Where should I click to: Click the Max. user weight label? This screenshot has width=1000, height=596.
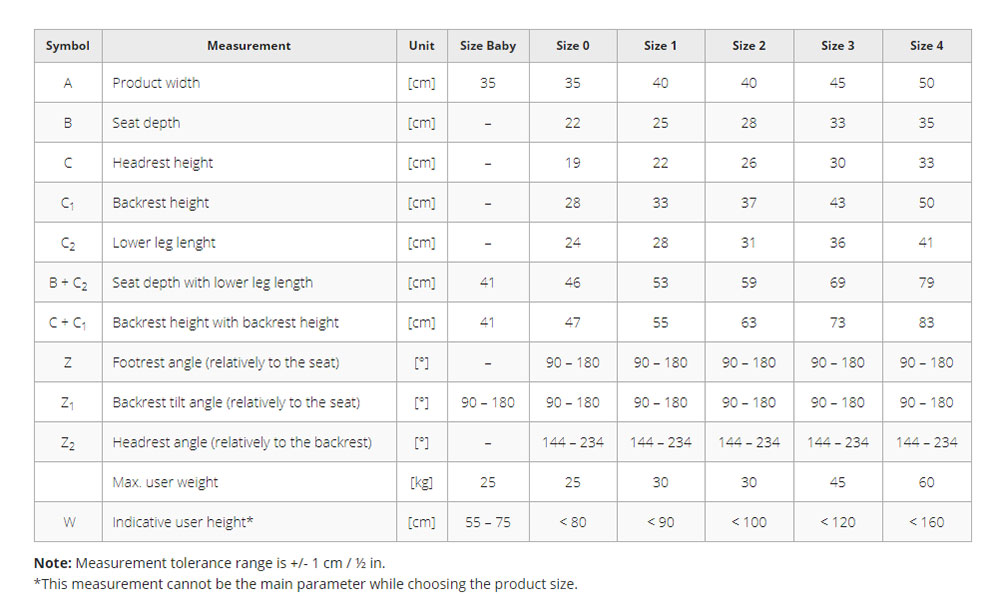pyautogui.click(x=165, y=482)
